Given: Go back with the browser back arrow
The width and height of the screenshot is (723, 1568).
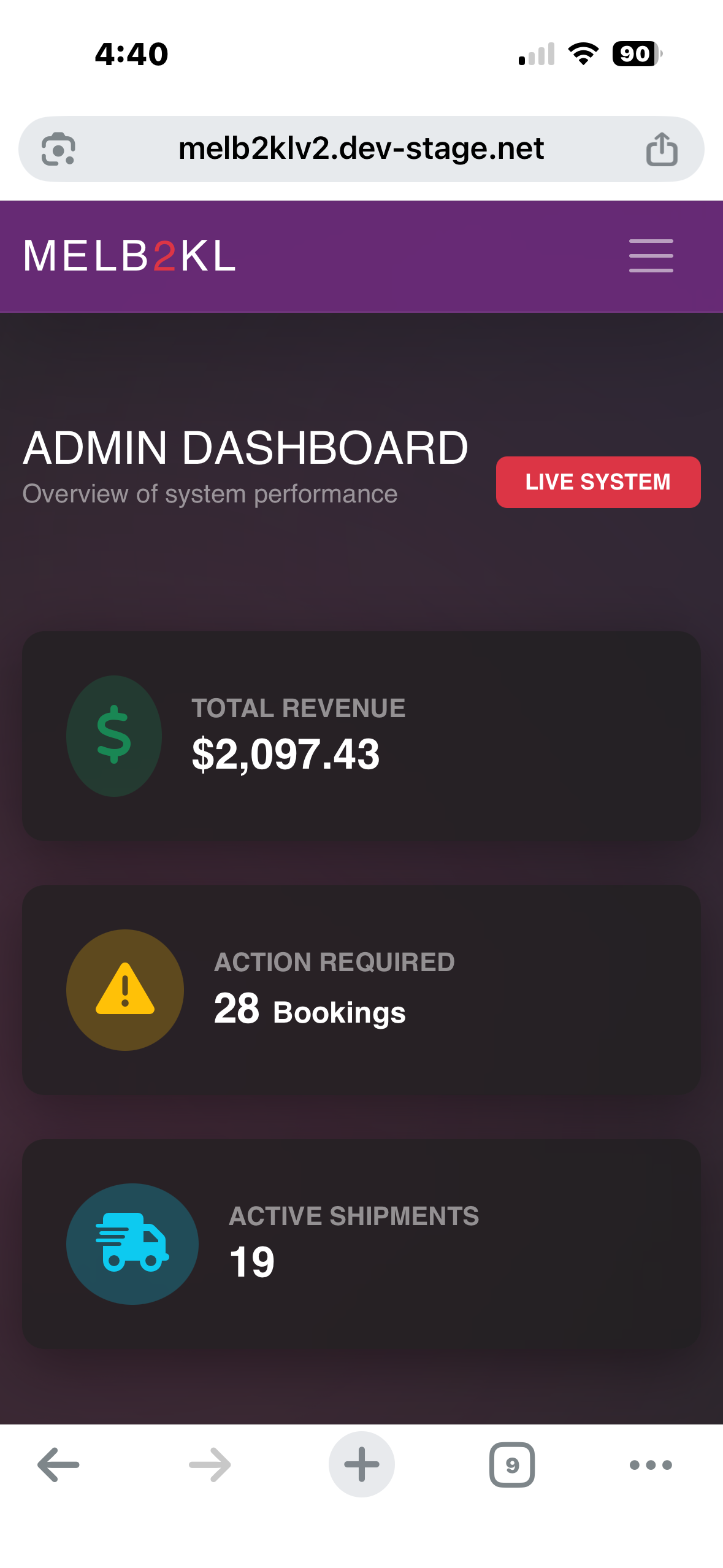Looking at the screenshot, I should [58, 1464].
